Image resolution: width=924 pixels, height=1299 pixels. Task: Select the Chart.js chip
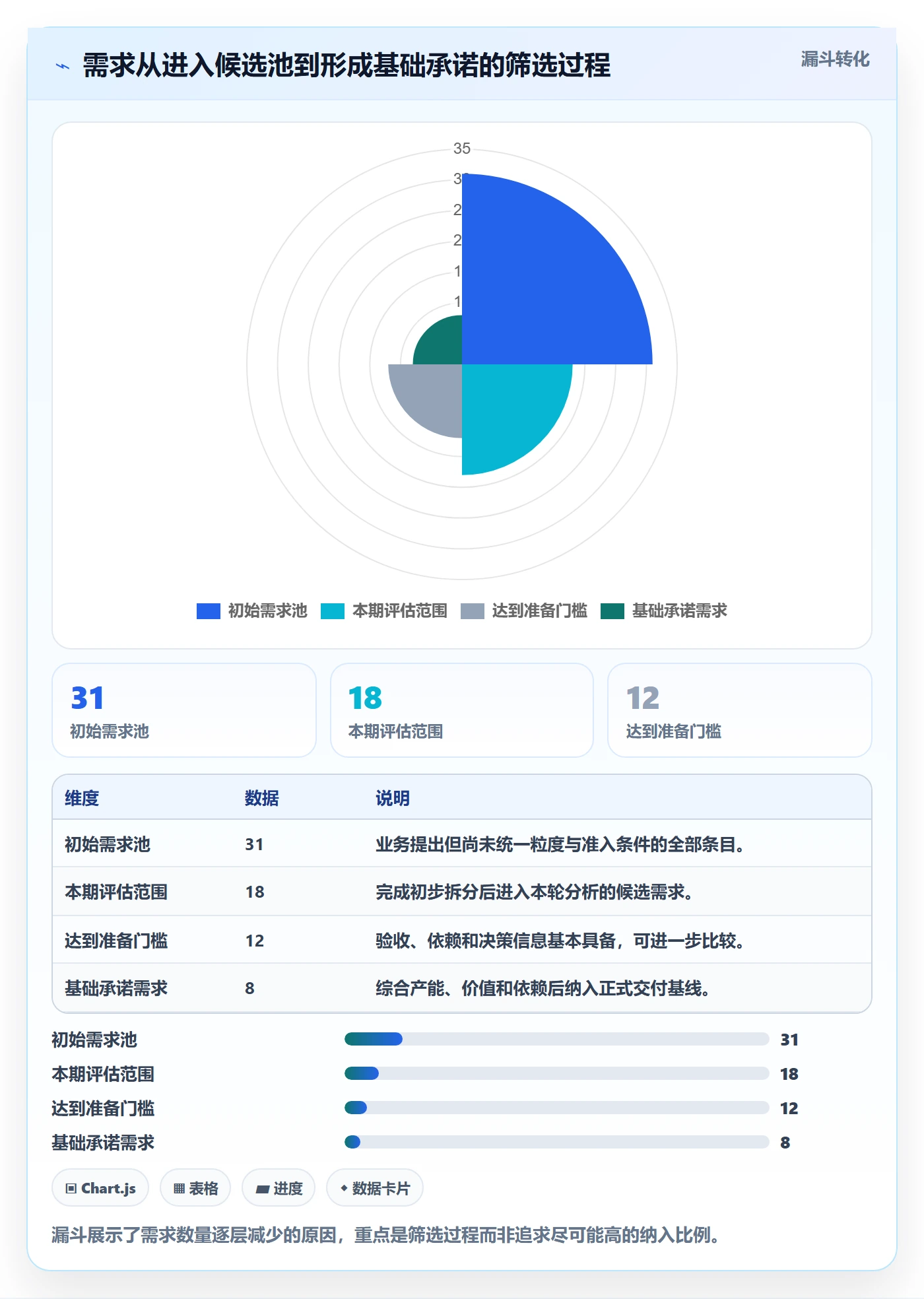[100, 1188]
